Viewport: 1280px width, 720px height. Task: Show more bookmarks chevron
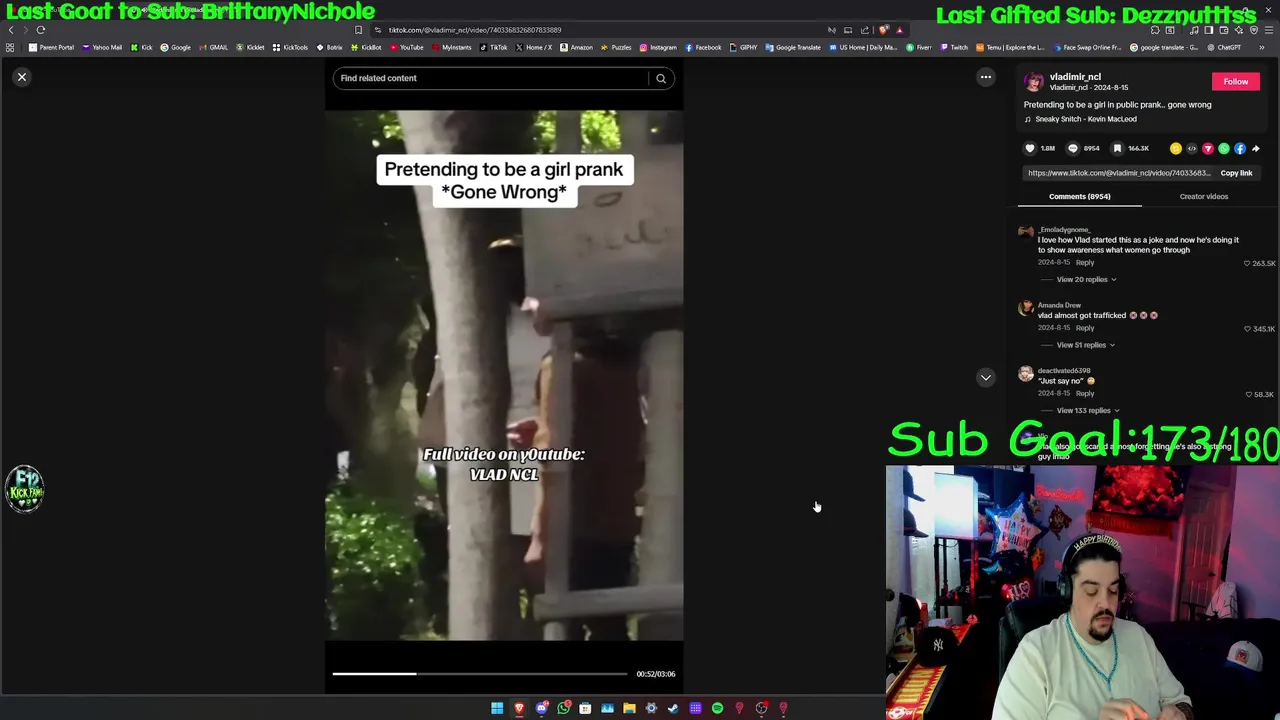click(x=1261, y=47)
